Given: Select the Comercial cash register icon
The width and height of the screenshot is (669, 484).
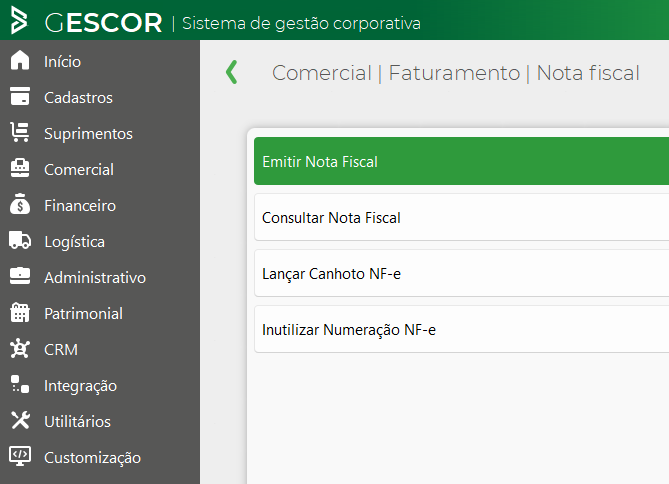Looking at the screenshot, I should tap(19, 169).
